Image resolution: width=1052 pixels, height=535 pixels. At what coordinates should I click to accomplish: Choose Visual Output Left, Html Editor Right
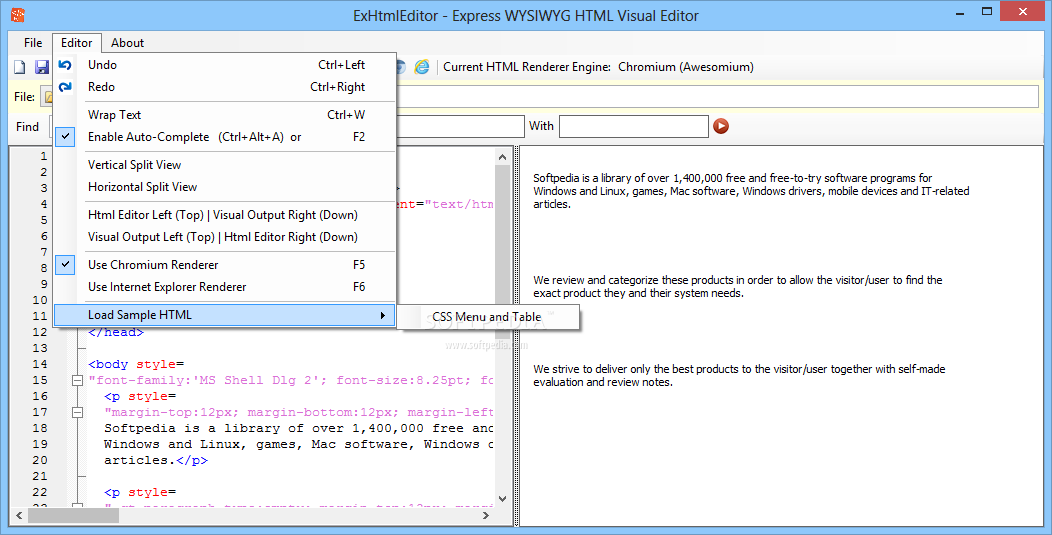click(x=225, y=237)
